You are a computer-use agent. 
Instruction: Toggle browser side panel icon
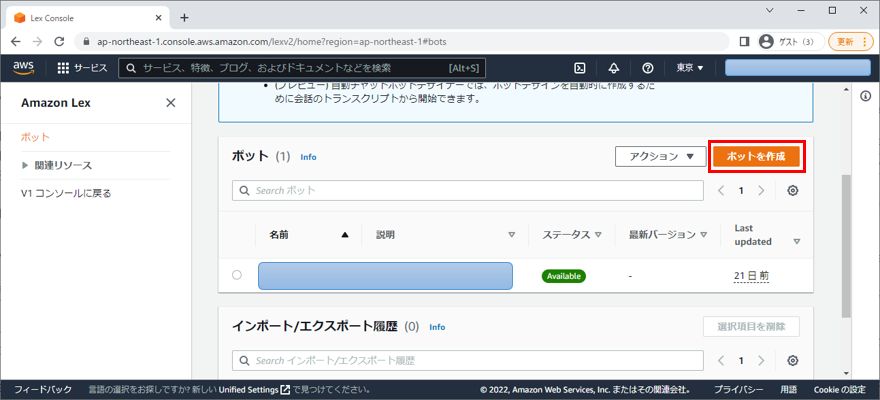tap(744, 42)
